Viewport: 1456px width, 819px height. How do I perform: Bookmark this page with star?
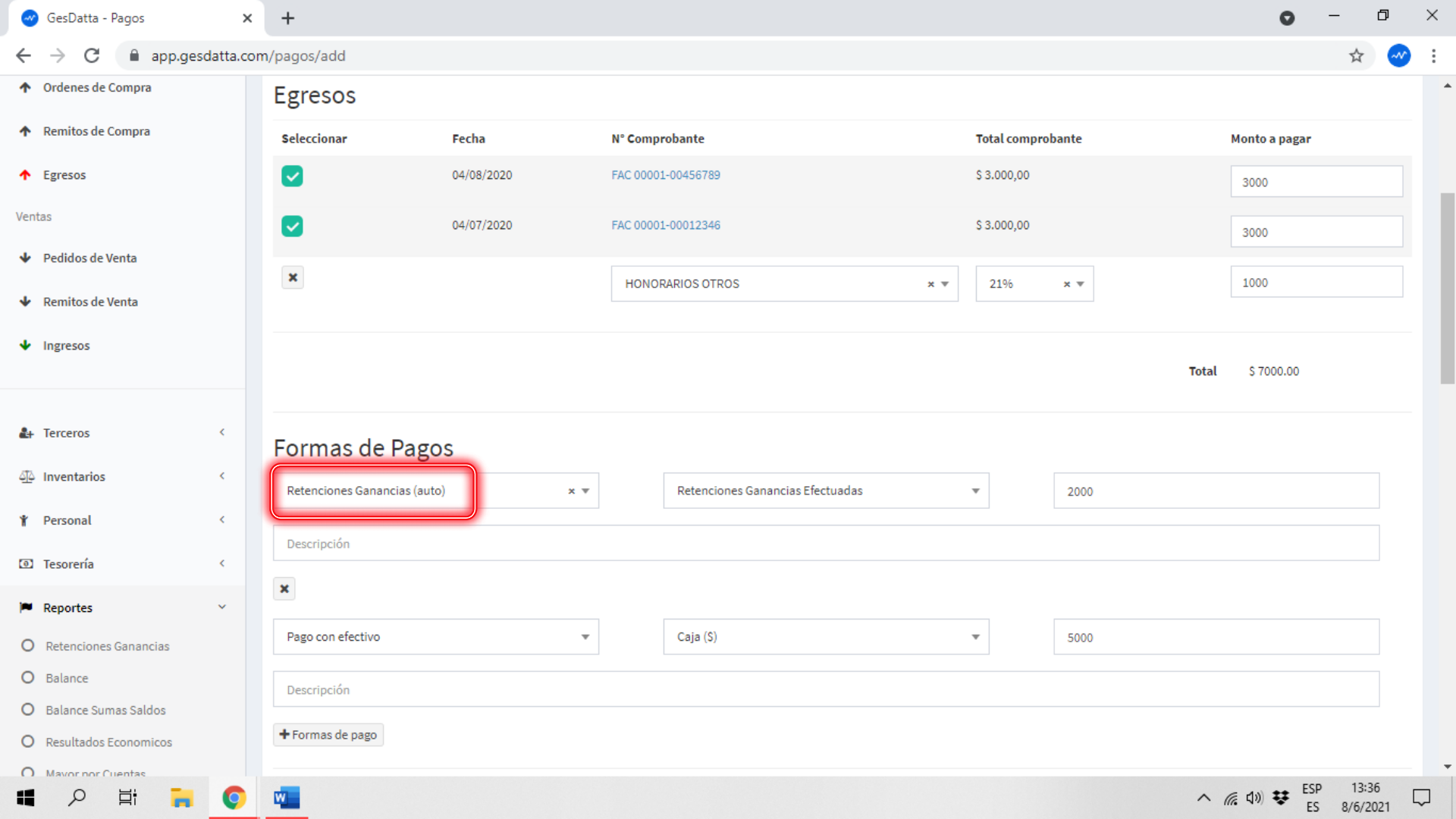click(x=1356, y=55)
